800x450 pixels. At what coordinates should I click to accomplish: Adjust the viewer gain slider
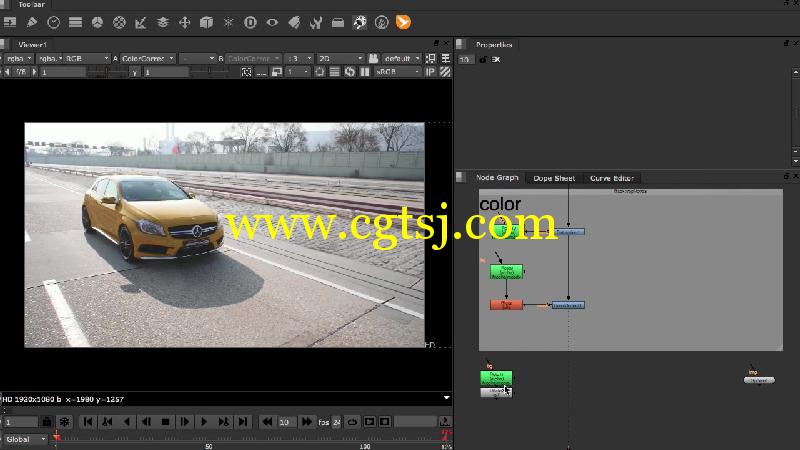click(x=107, y=72)
